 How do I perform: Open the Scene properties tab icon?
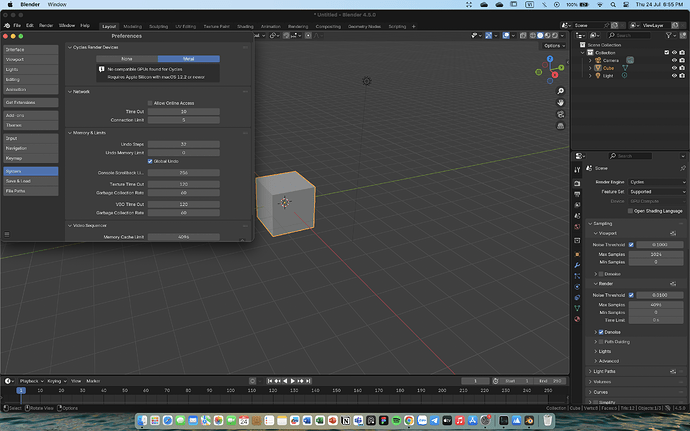(x=577, y=216)
